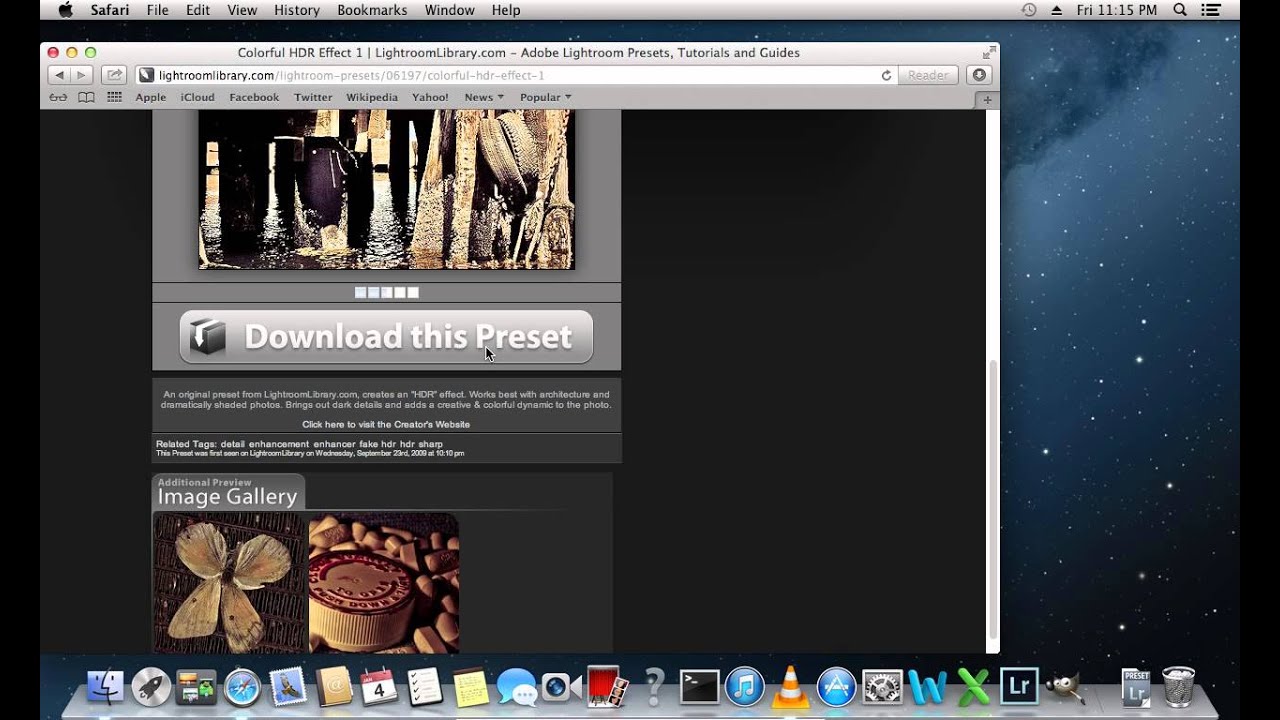Enter full screen with the window's arrows icon
Screen dimensions: 1280x720
(989, 52)
